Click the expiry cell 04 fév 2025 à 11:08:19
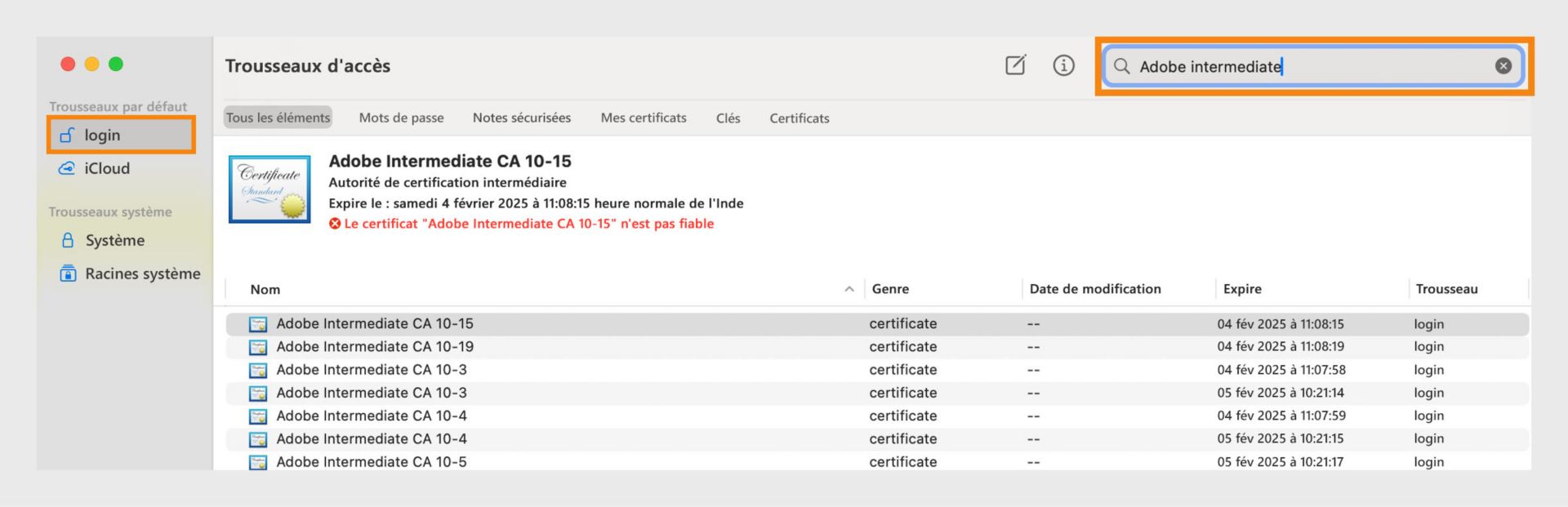The width and height of the screenshot is (1568, 507). (x=1281, y=347)
